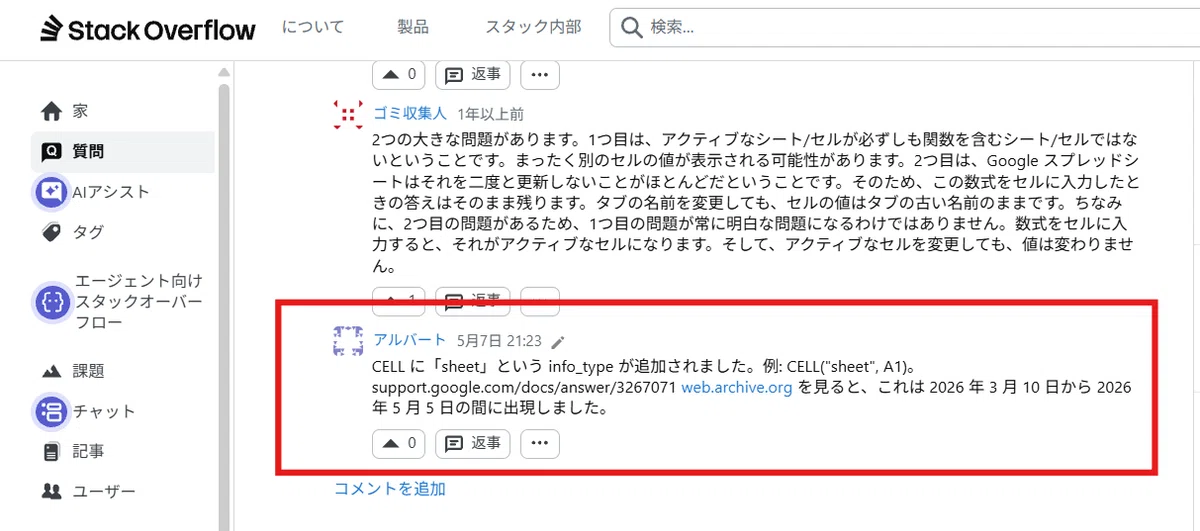Click the Stack Overflow logo

click(148, 29)
